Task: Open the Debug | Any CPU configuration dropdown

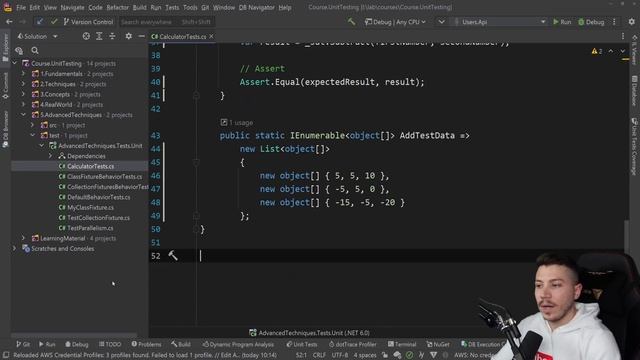Action: [x=395, y=22]
